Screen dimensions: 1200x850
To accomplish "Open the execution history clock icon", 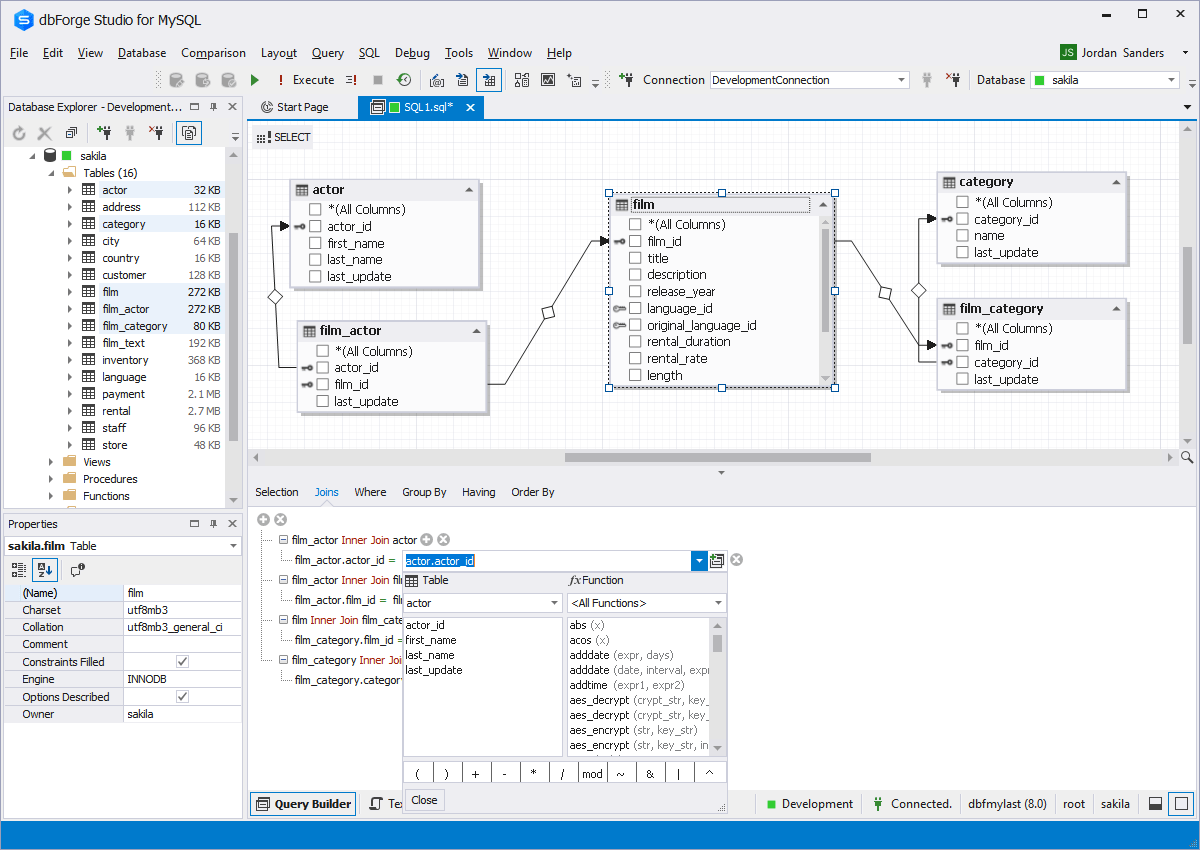I will (x=404, y=80).
